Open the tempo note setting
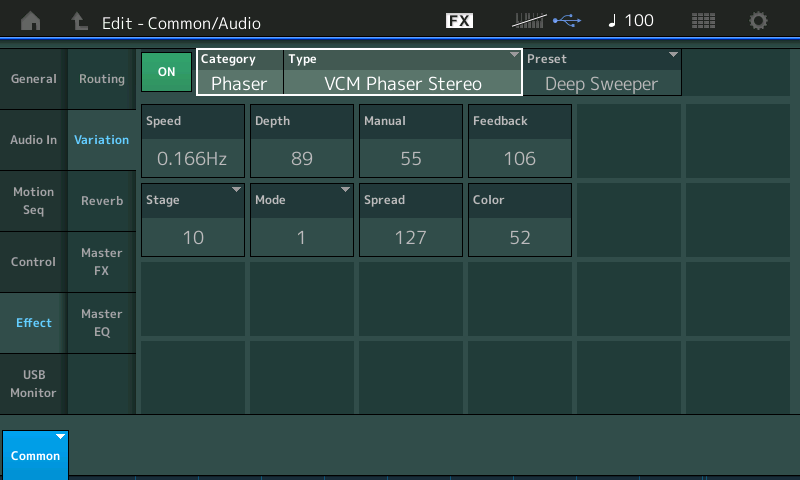This screenshot has width=800, height=480. point(631,21)
